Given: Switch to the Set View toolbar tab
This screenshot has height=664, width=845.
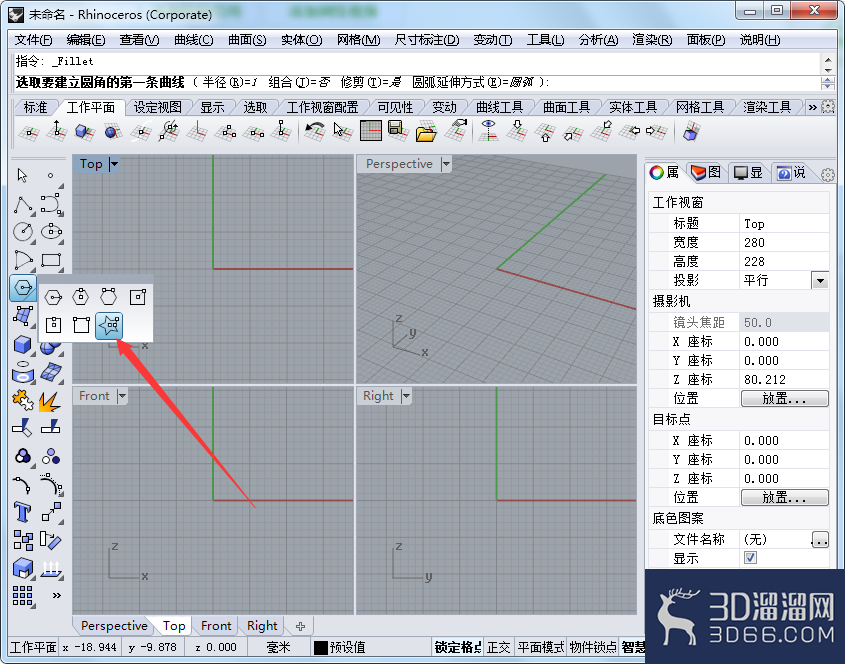Looking at the screenshot, I should [x=157, y=107].
